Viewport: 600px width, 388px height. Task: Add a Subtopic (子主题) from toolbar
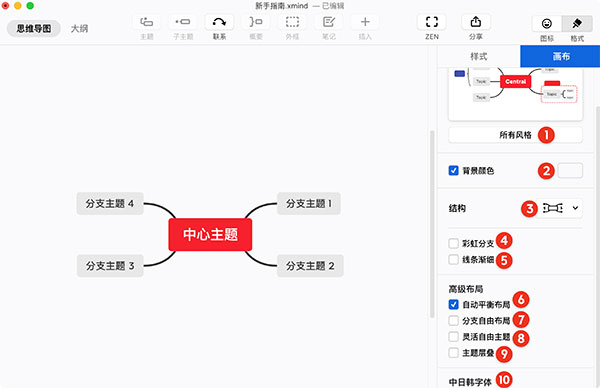(183, 22)
